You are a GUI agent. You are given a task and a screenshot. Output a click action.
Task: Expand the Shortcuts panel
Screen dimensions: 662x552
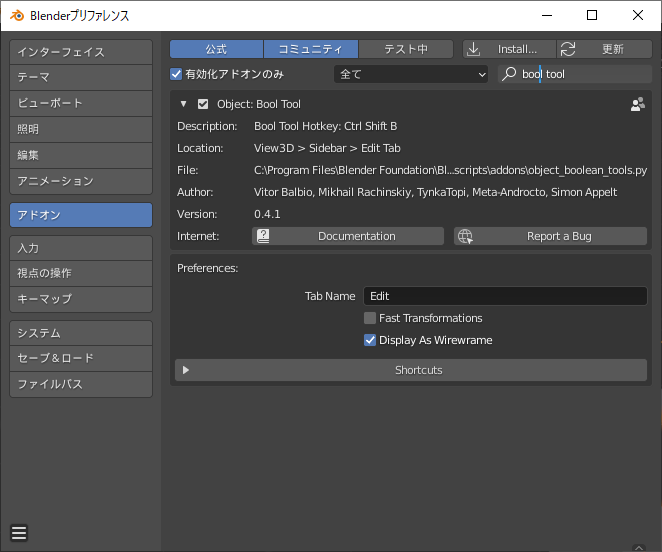point(411,370)
